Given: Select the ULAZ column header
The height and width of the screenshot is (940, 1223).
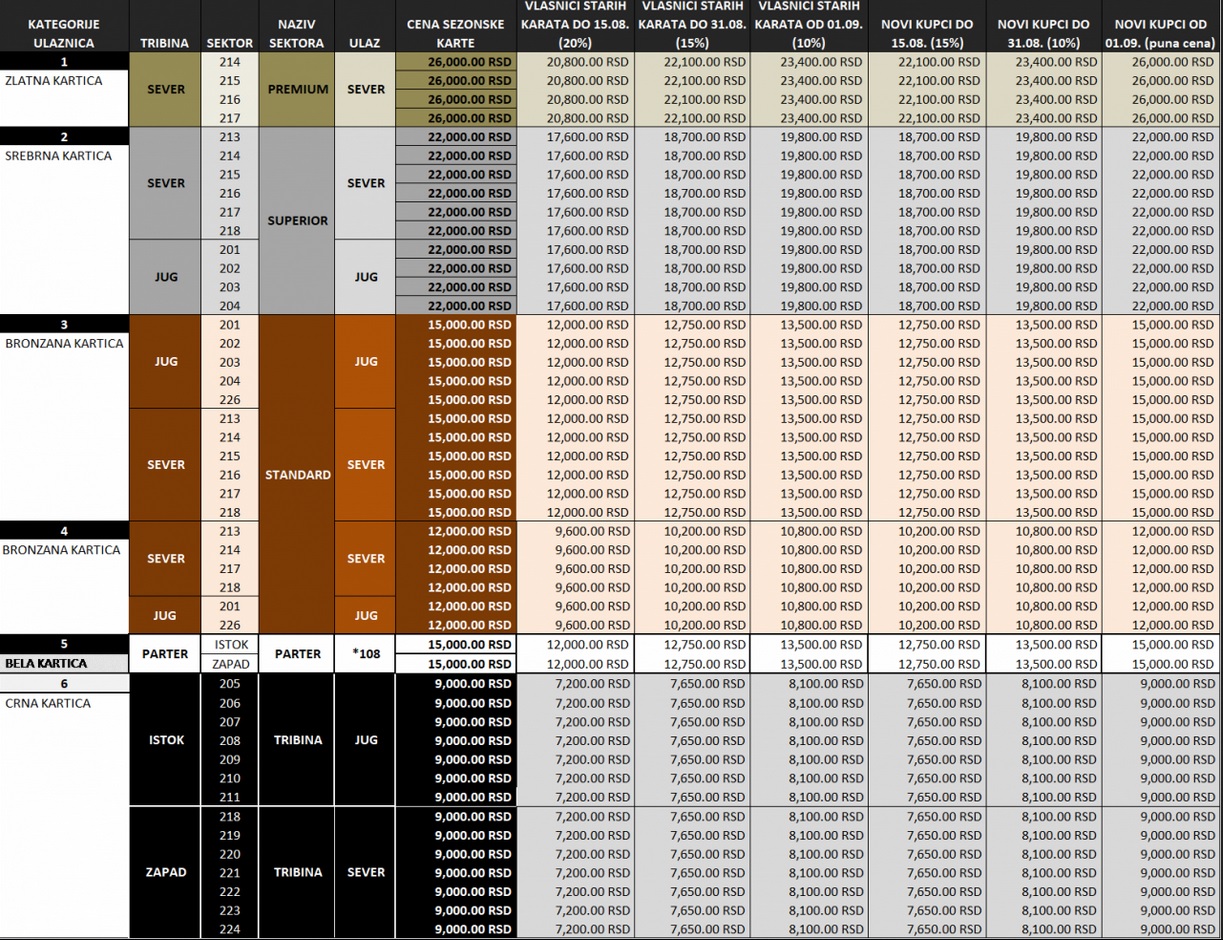Looking at the screenshot, I should pyautogui.click(x=365, y=43).
